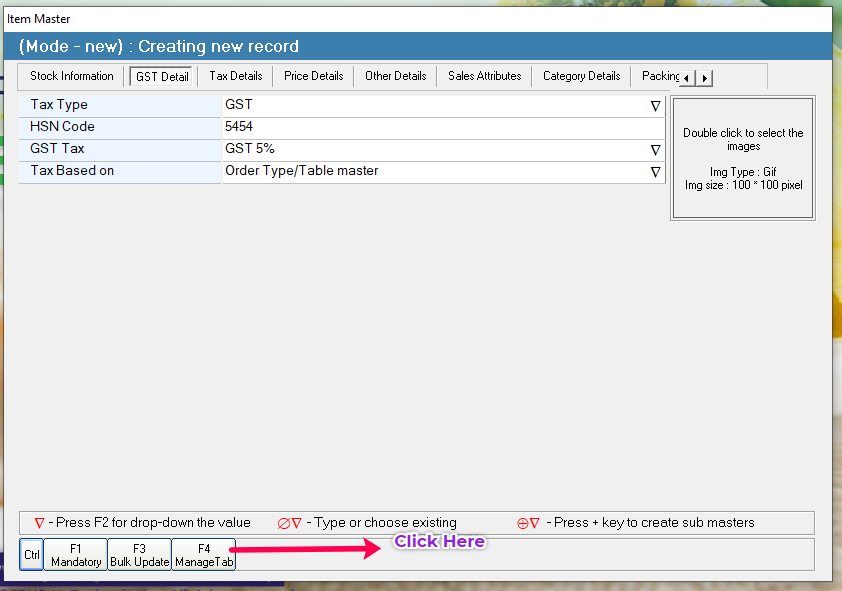Click the Item Master window title
The height and width of the screenshot is (591, 842).
point(39,19)
